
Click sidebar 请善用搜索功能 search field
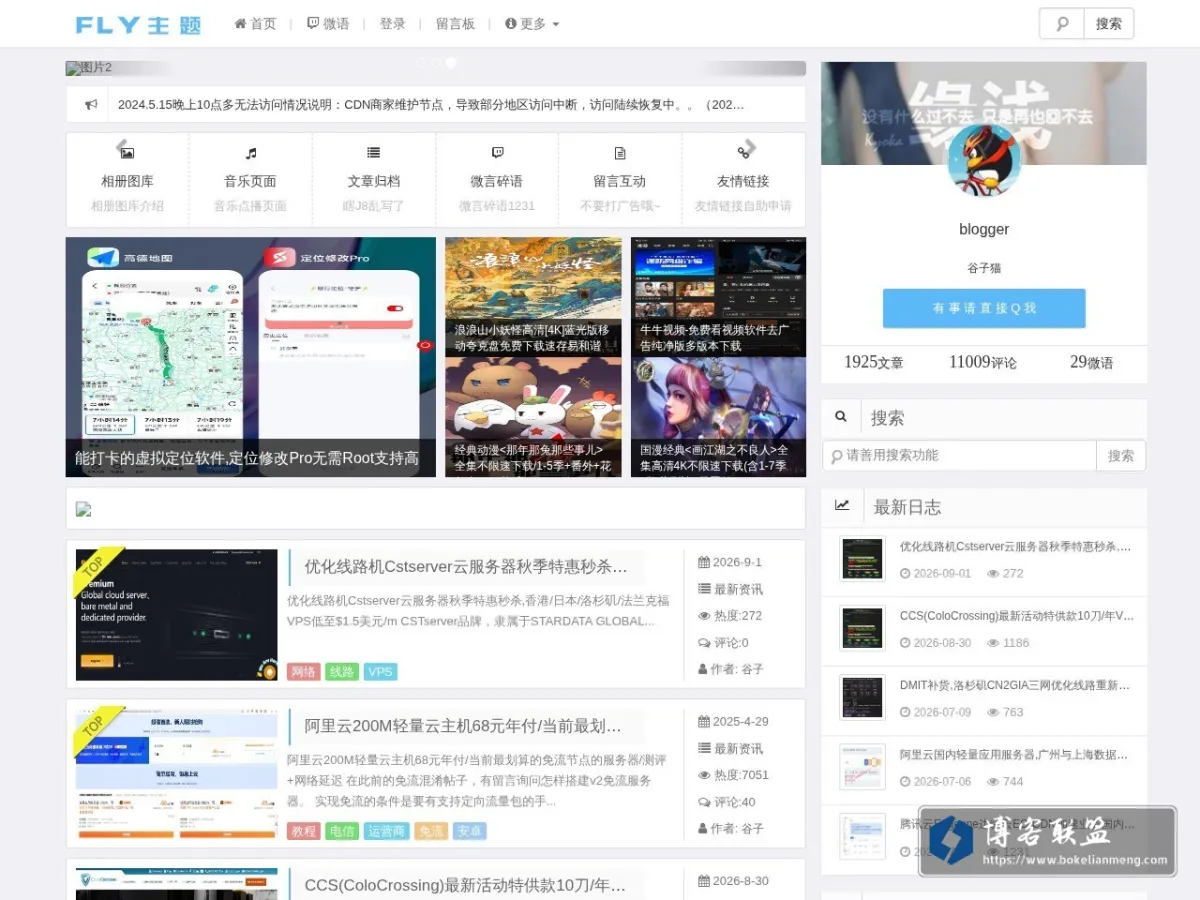[x=960, y=455]
